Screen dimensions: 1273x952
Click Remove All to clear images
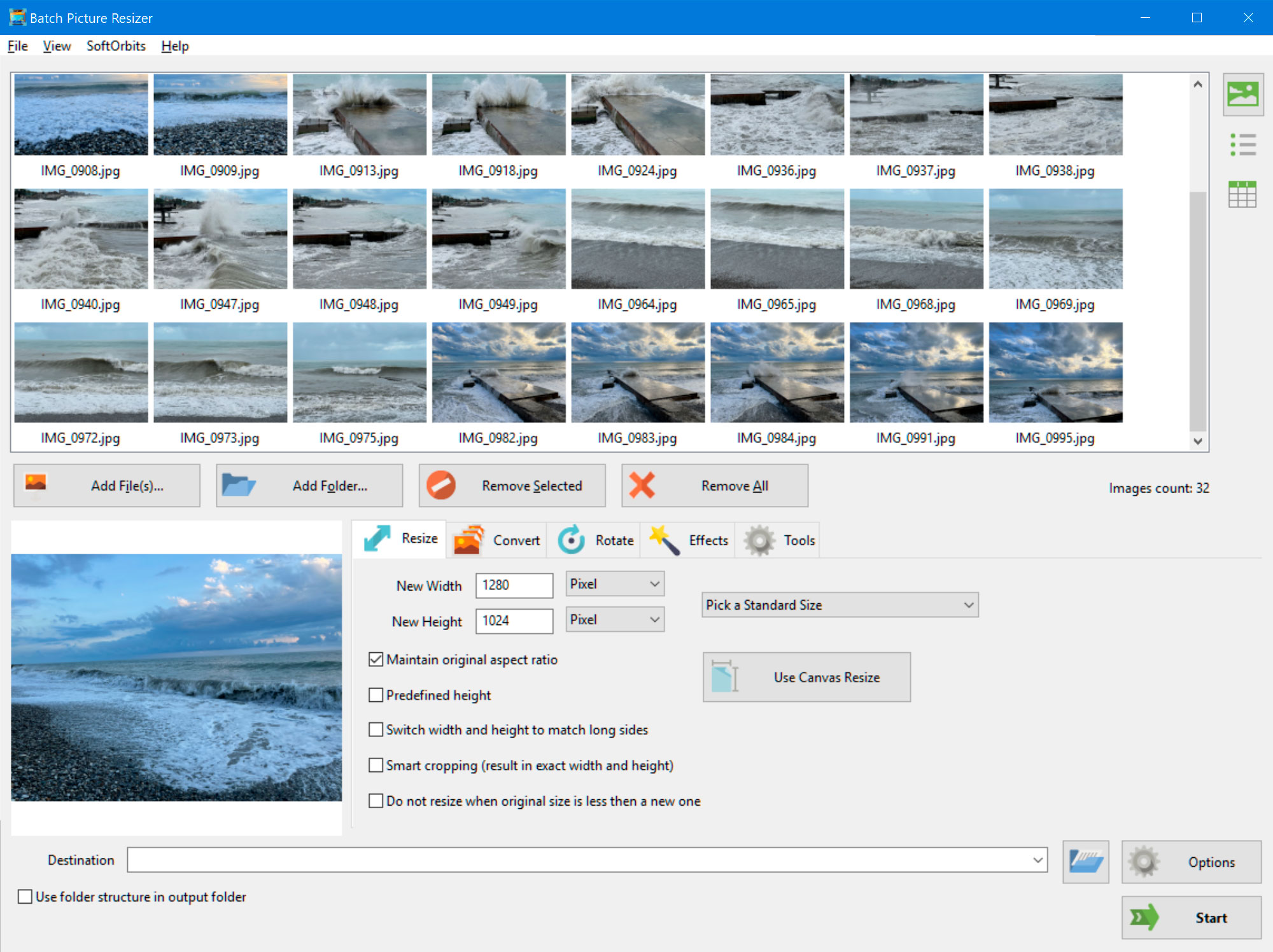[x=714, y=486]
